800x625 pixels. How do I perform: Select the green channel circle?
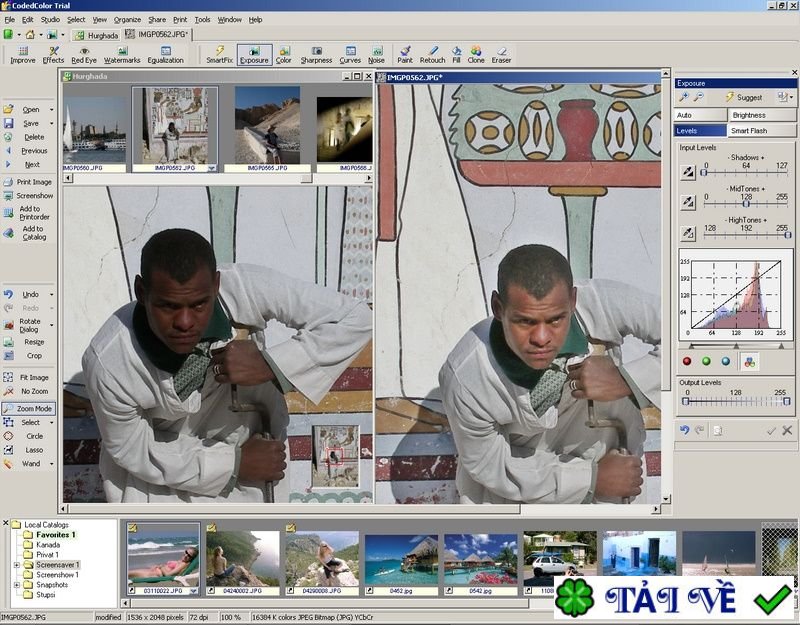tap(706, 361)
